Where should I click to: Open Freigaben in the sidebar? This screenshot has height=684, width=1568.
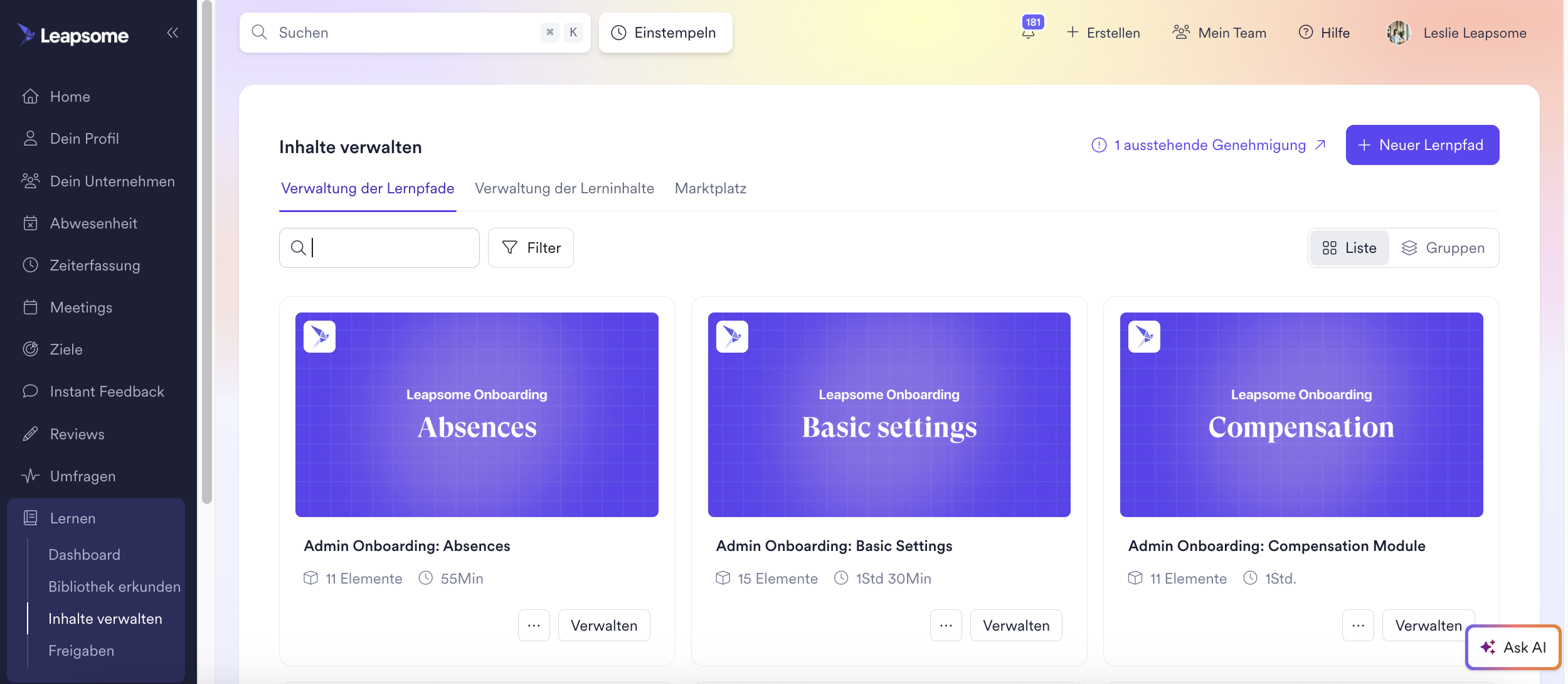(82, 651)
